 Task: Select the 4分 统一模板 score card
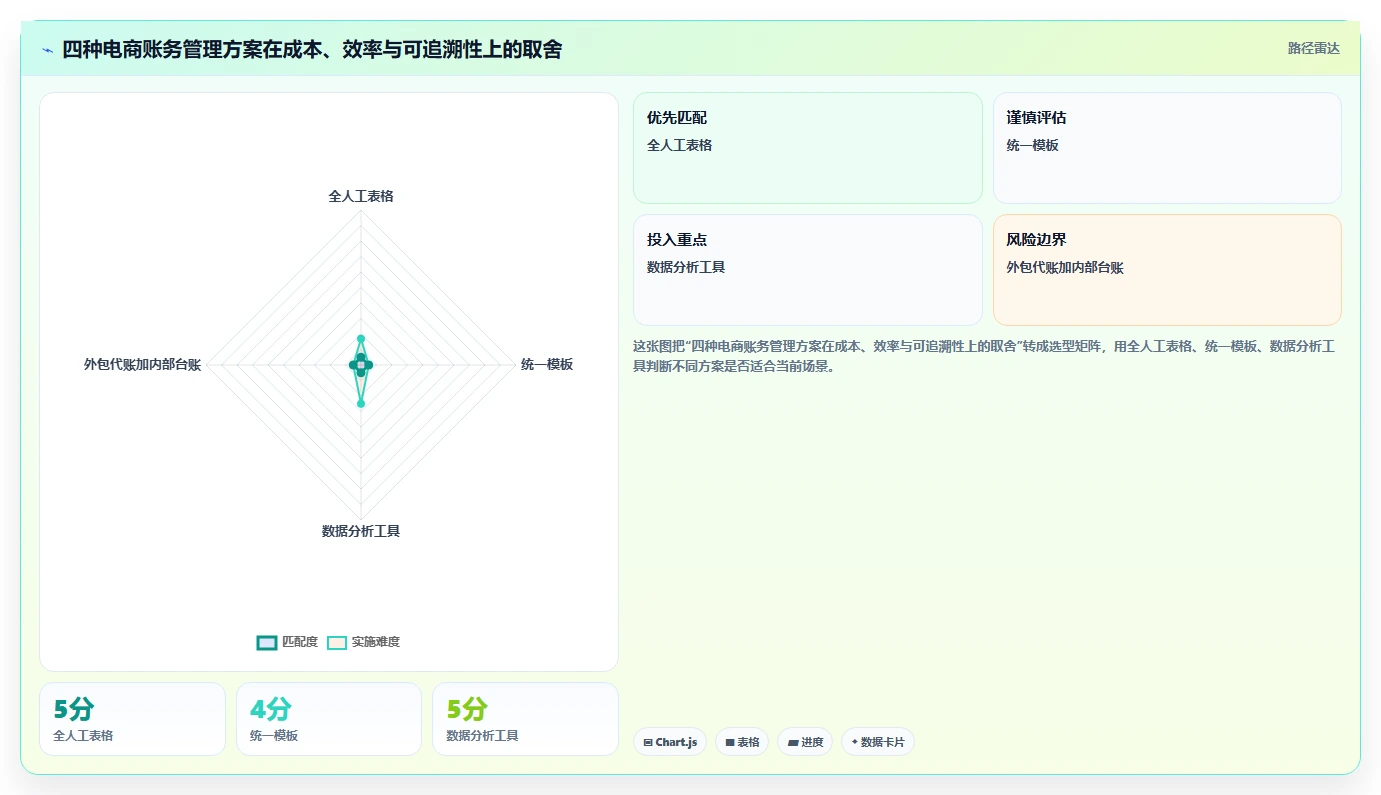click(329, 719)
